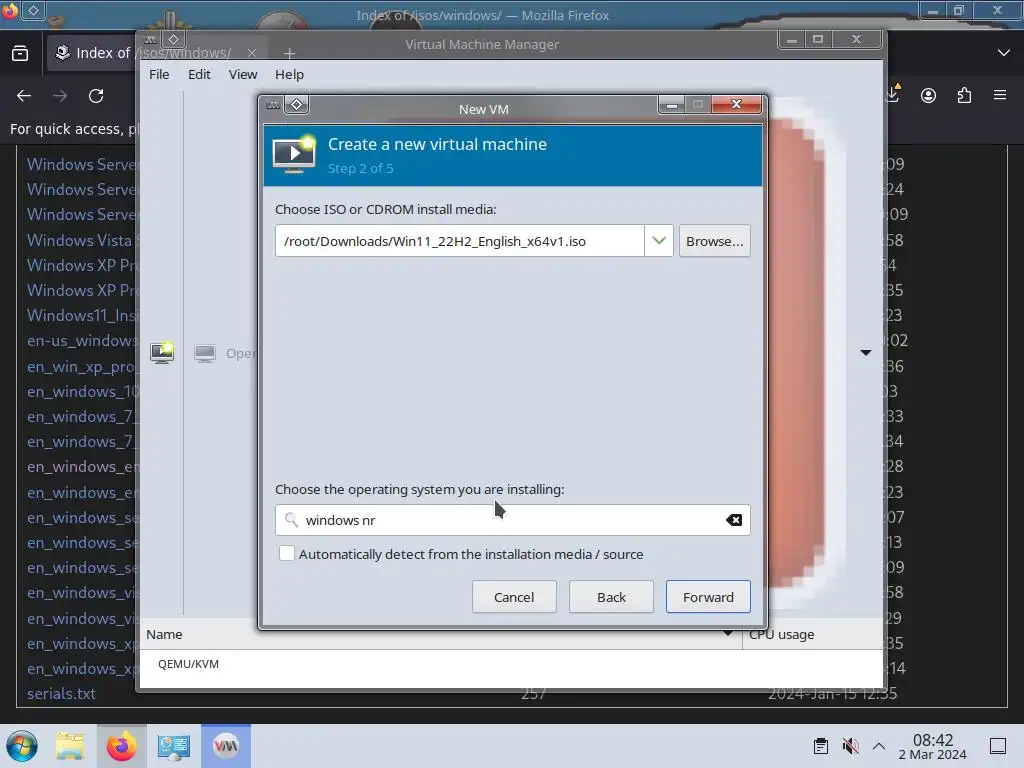Open the serials.txt link
The height and width of the screenshot is (768, 1024).
click(61, 694)
